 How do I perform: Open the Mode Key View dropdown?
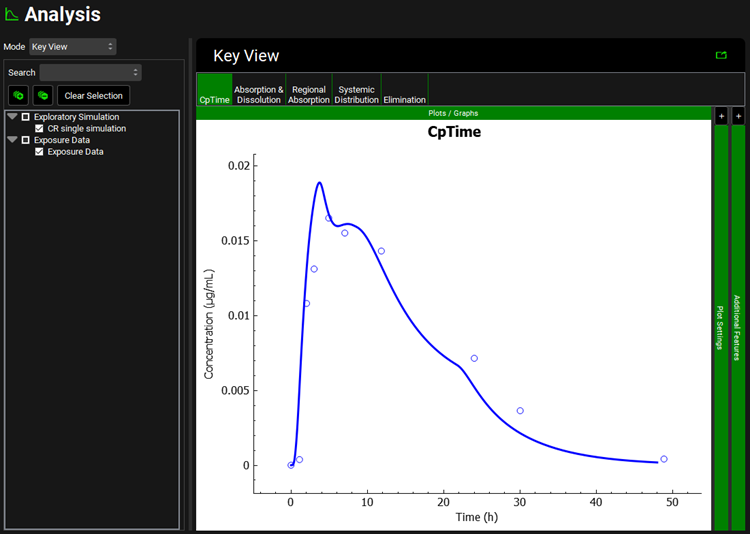[72, 47]
